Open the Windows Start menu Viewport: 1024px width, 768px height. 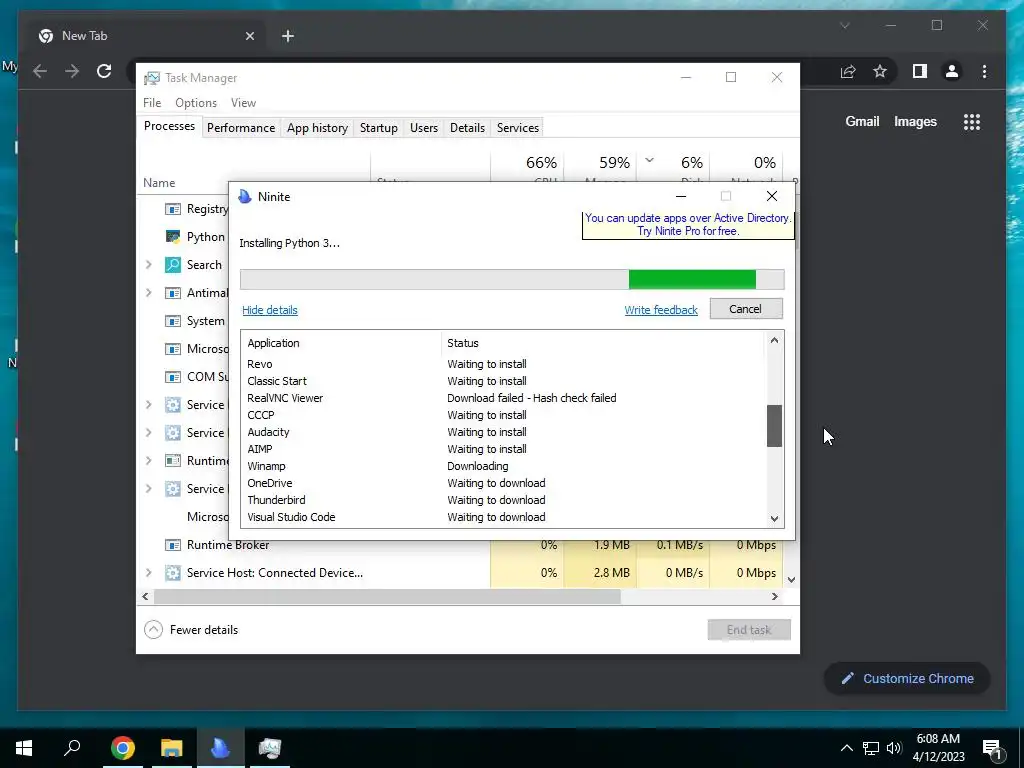24,748
